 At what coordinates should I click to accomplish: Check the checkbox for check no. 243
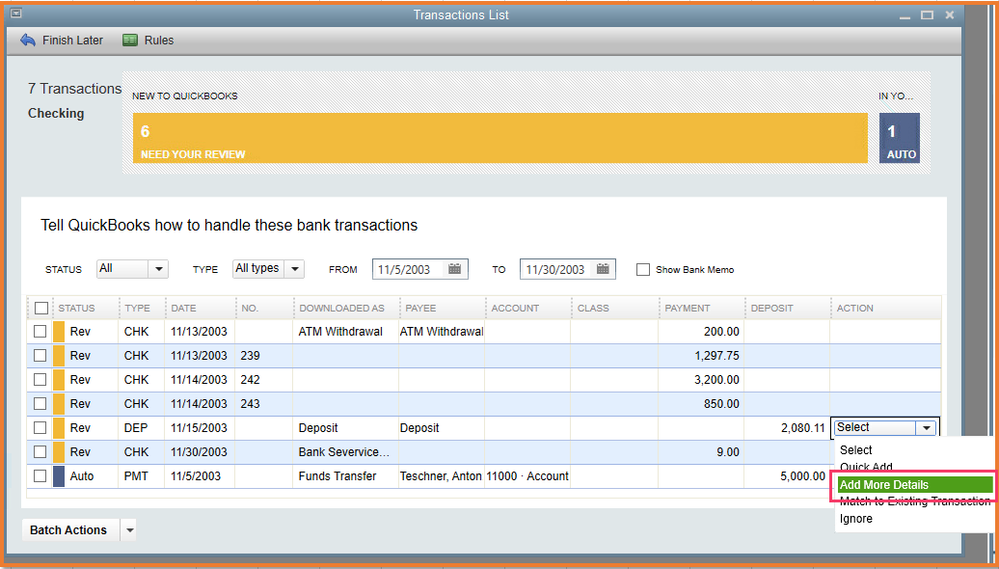point(40,403)
